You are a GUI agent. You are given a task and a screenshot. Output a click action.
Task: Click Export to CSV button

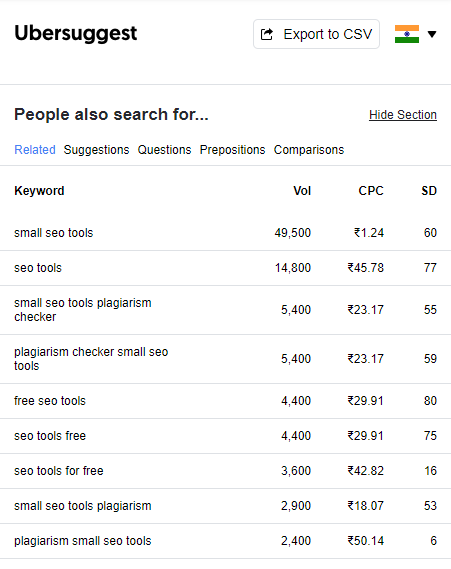pos(316,34)
